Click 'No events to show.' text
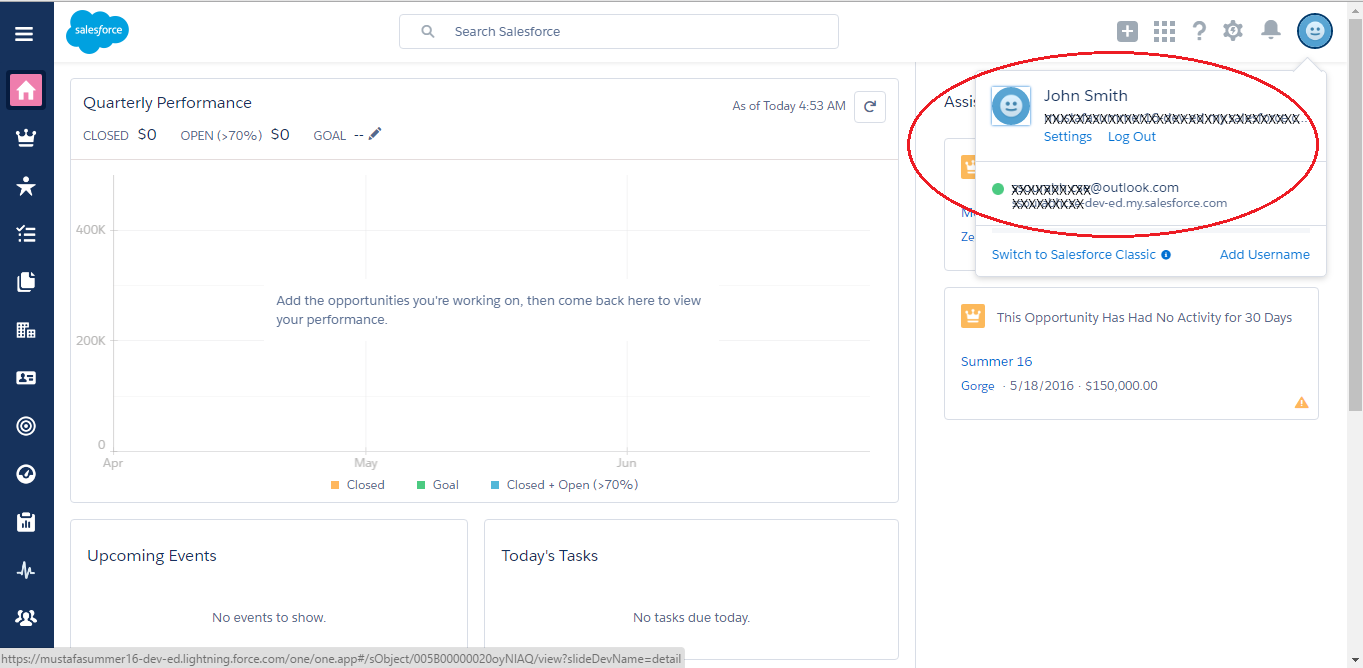Image resolution: width=1363 pixels, height=668 pixels. point(269,618)
